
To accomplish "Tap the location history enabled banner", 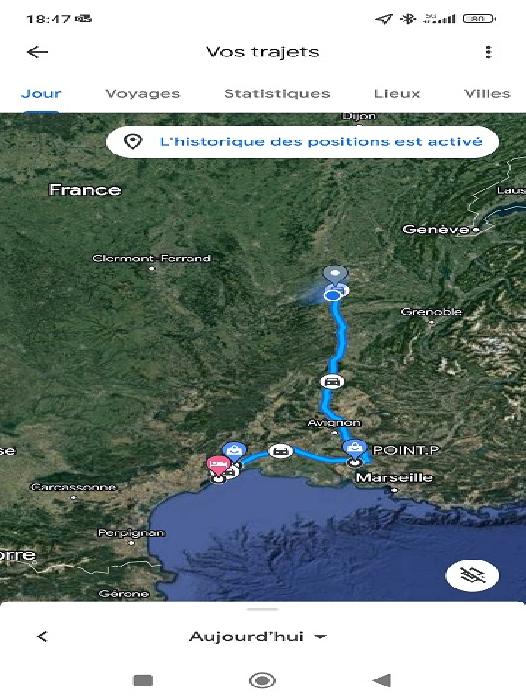I will (x=302, y=142).
